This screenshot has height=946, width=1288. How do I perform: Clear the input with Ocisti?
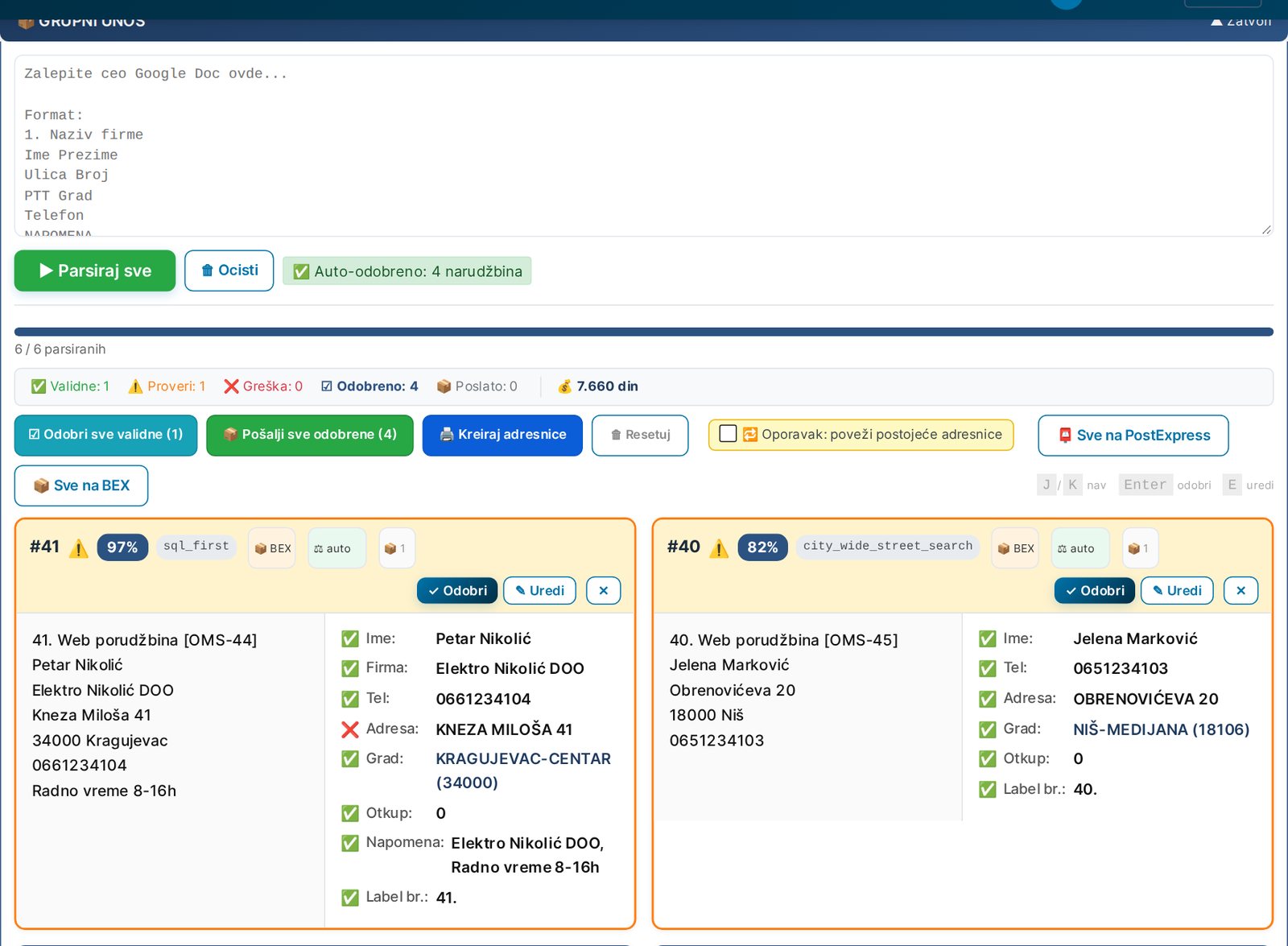coord(229,271)
